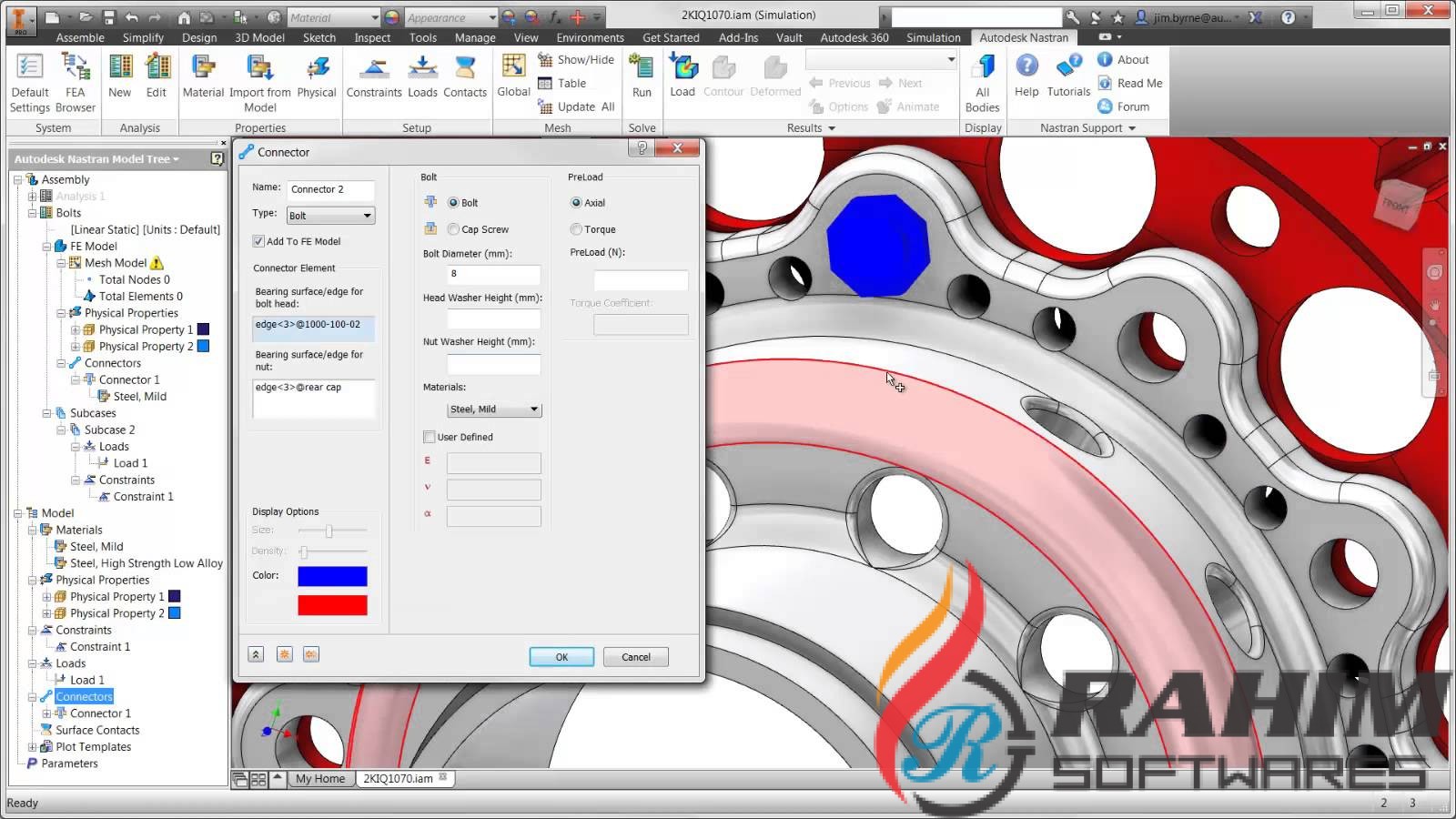The image size is (1456, 819).
Task: Open the Physical properties tool
Action: (317, 76)
